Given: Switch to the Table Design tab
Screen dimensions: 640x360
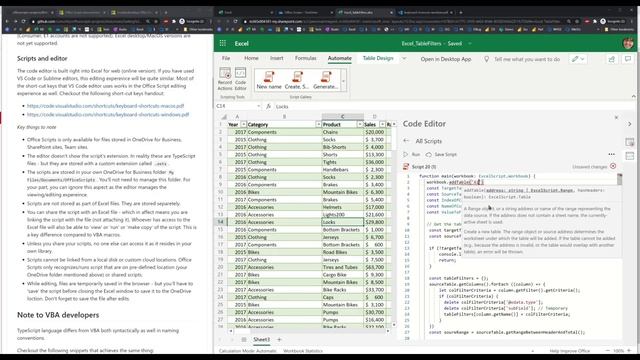Looking at the screenshot, I should tap(378, 58).
